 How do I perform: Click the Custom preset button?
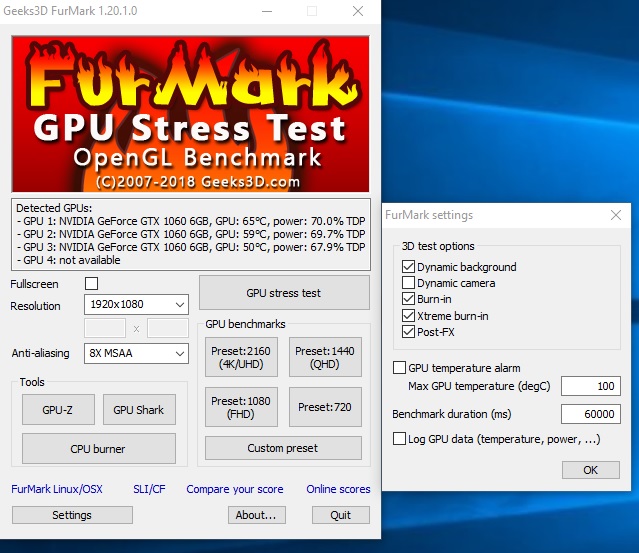tap(283, 448)
